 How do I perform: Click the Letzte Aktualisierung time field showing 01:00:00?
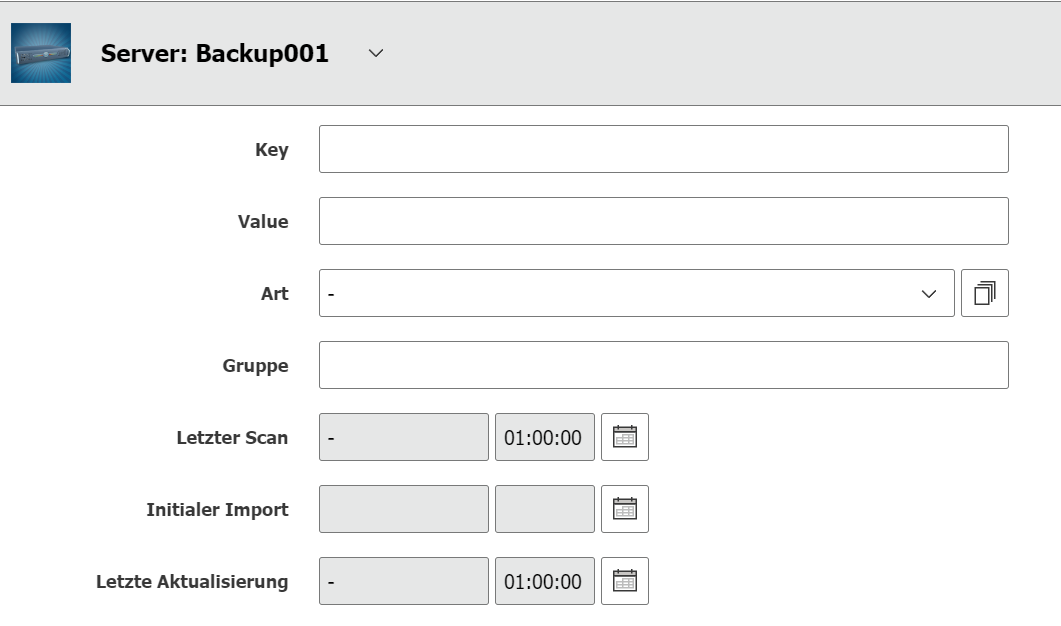pyautogui.click(x=545, y=581)
